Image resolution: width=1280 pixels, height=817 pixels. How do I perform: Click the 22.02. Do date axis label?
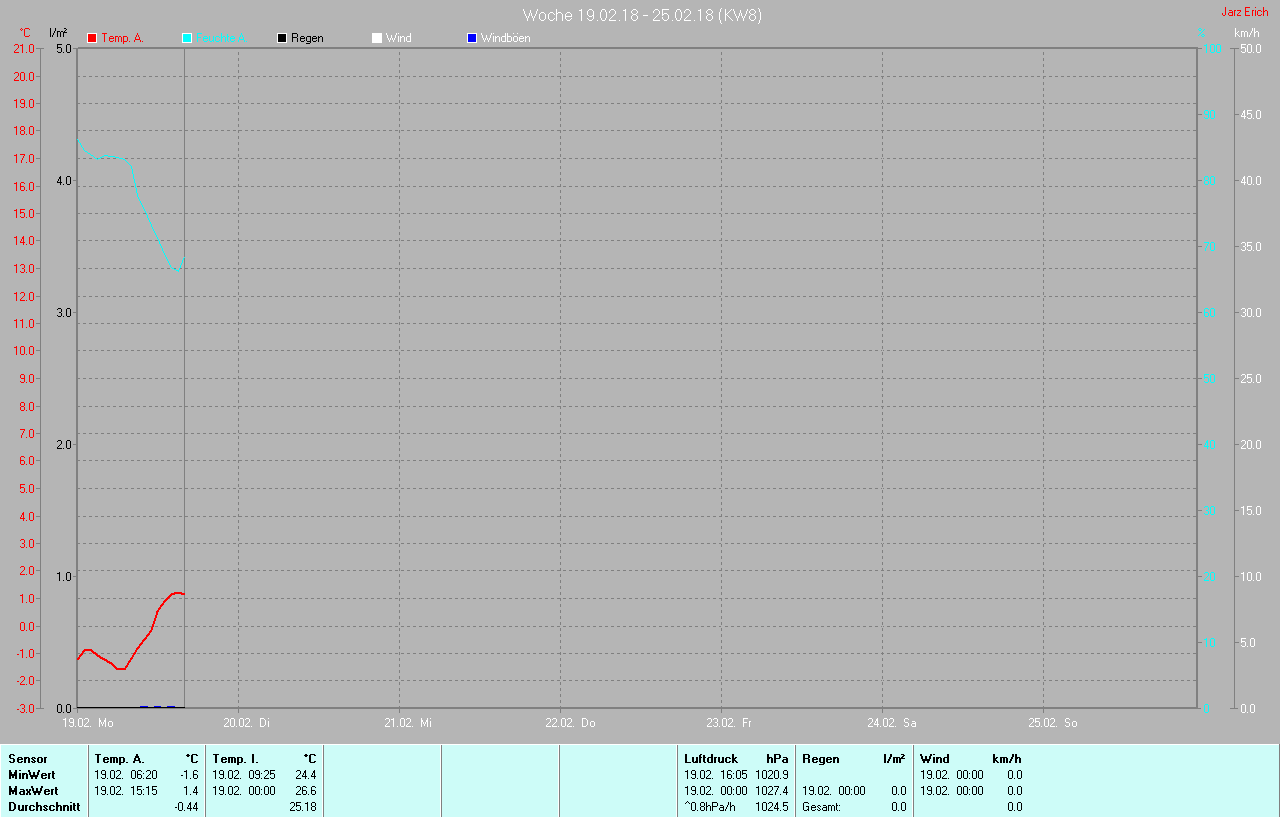click(x=570, y=722)
